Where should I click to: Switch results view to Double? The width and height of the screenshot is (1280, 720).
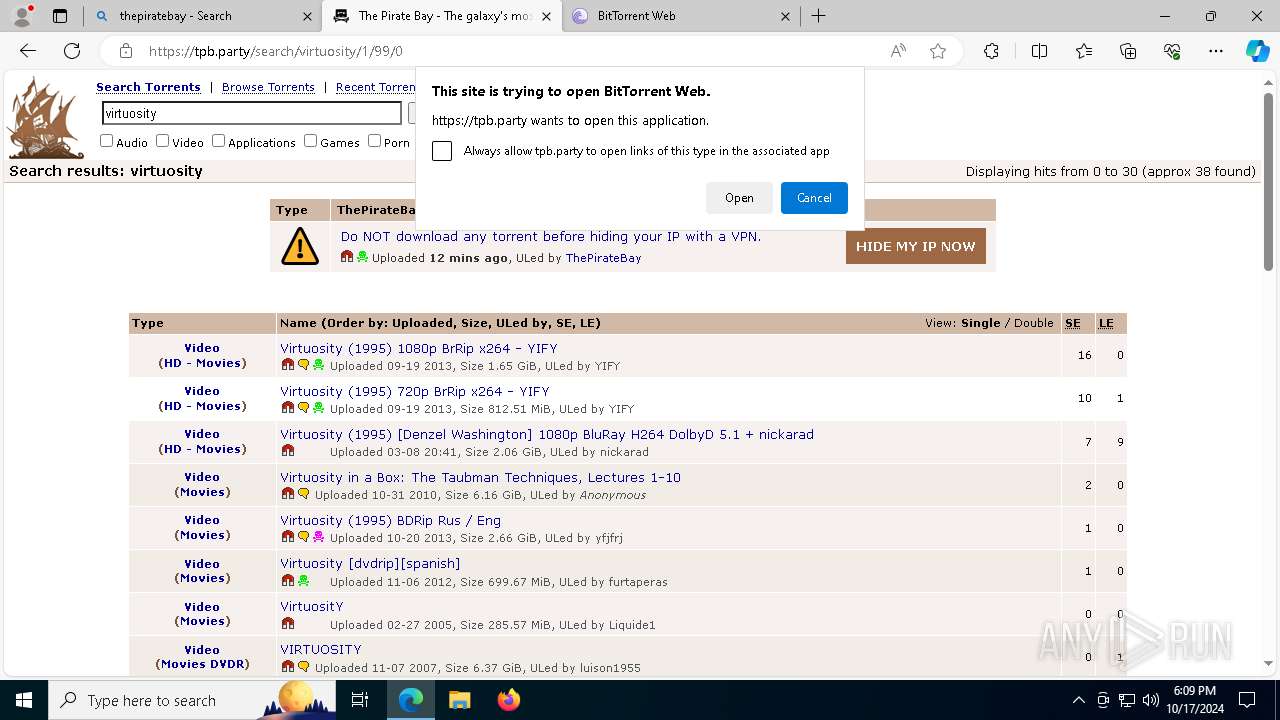click(1033, 323)
